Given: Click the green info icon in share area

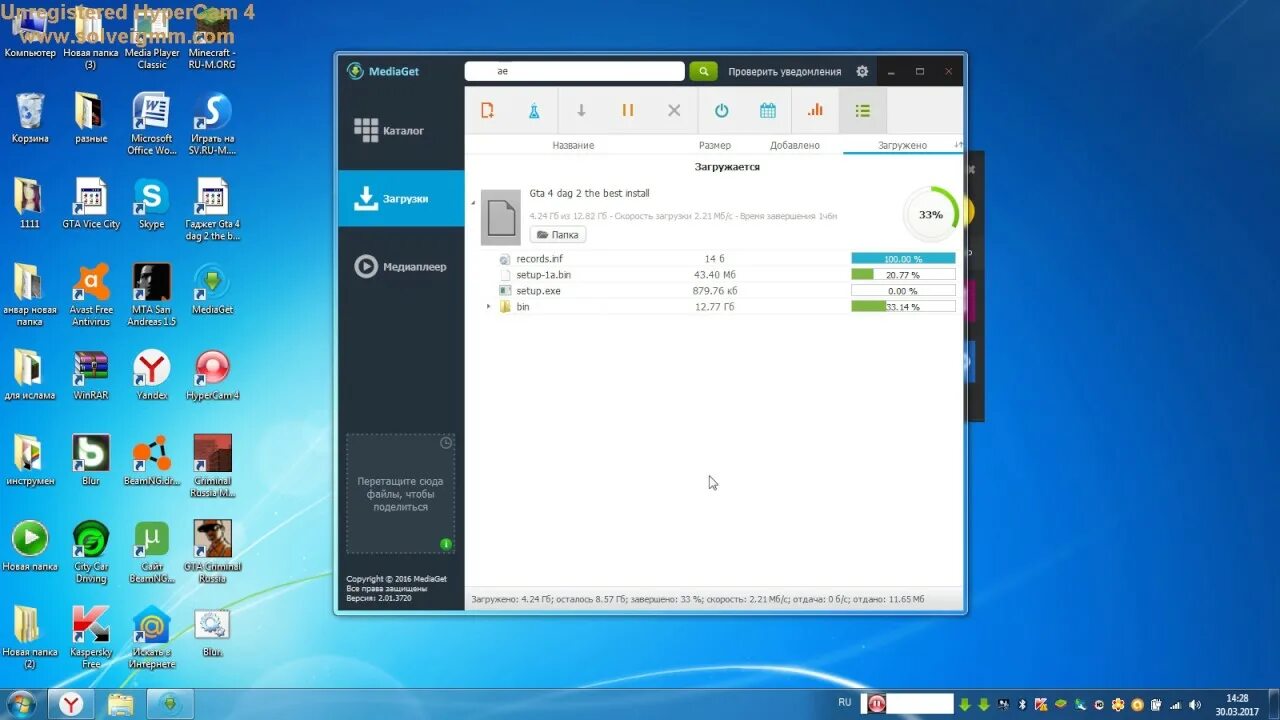Looking at the screenshot, I should (446, 544).
